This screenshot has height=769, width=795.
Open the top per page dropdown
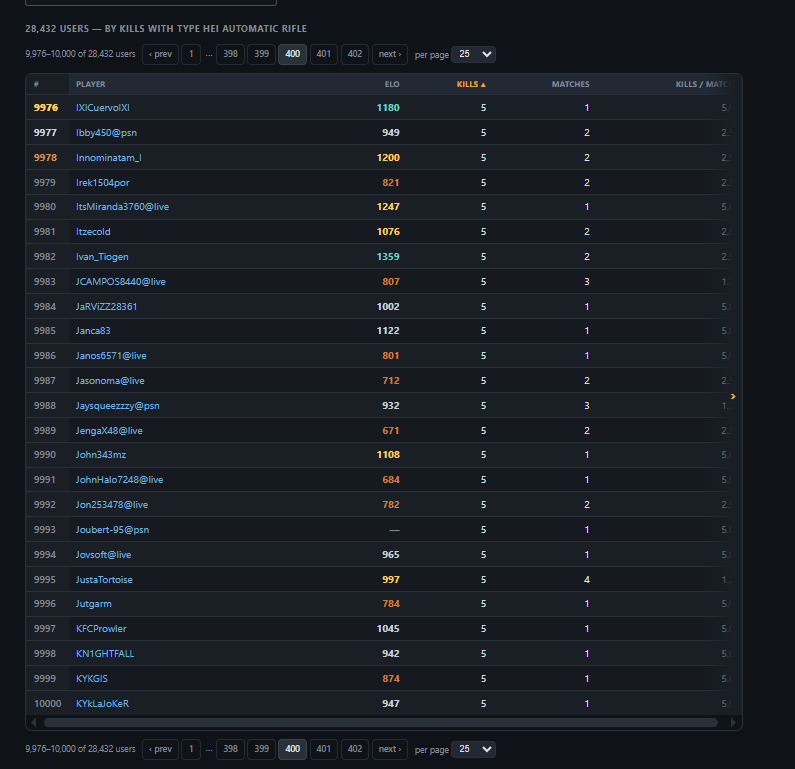click(473, 54)
